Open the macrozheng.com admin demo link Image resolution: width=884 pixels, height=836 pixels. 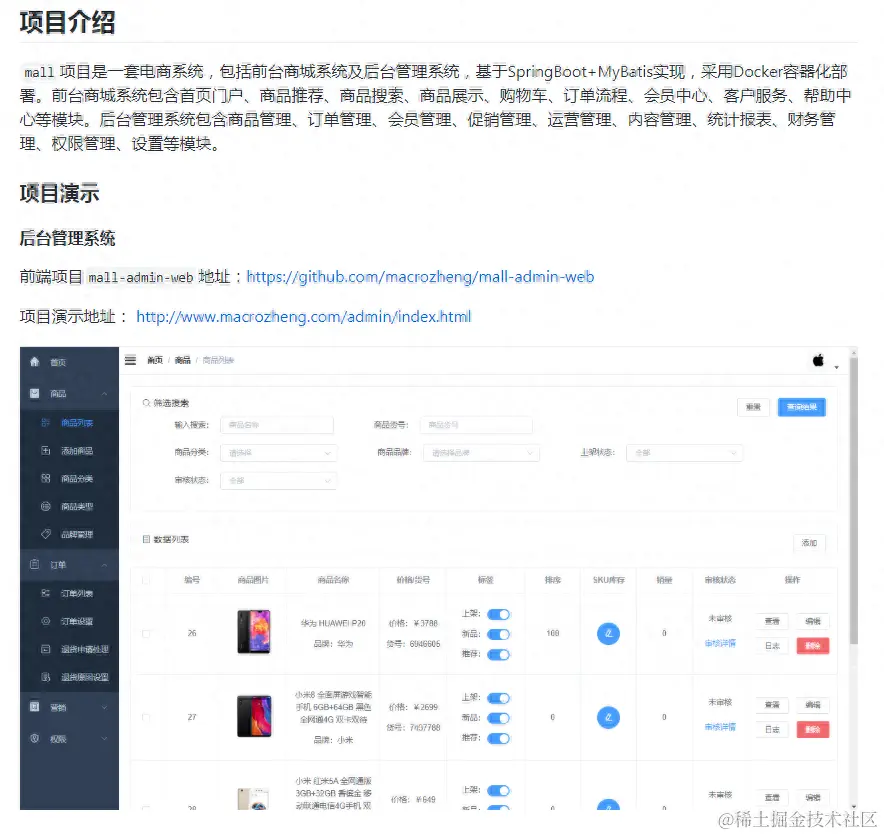click(303, 317)
